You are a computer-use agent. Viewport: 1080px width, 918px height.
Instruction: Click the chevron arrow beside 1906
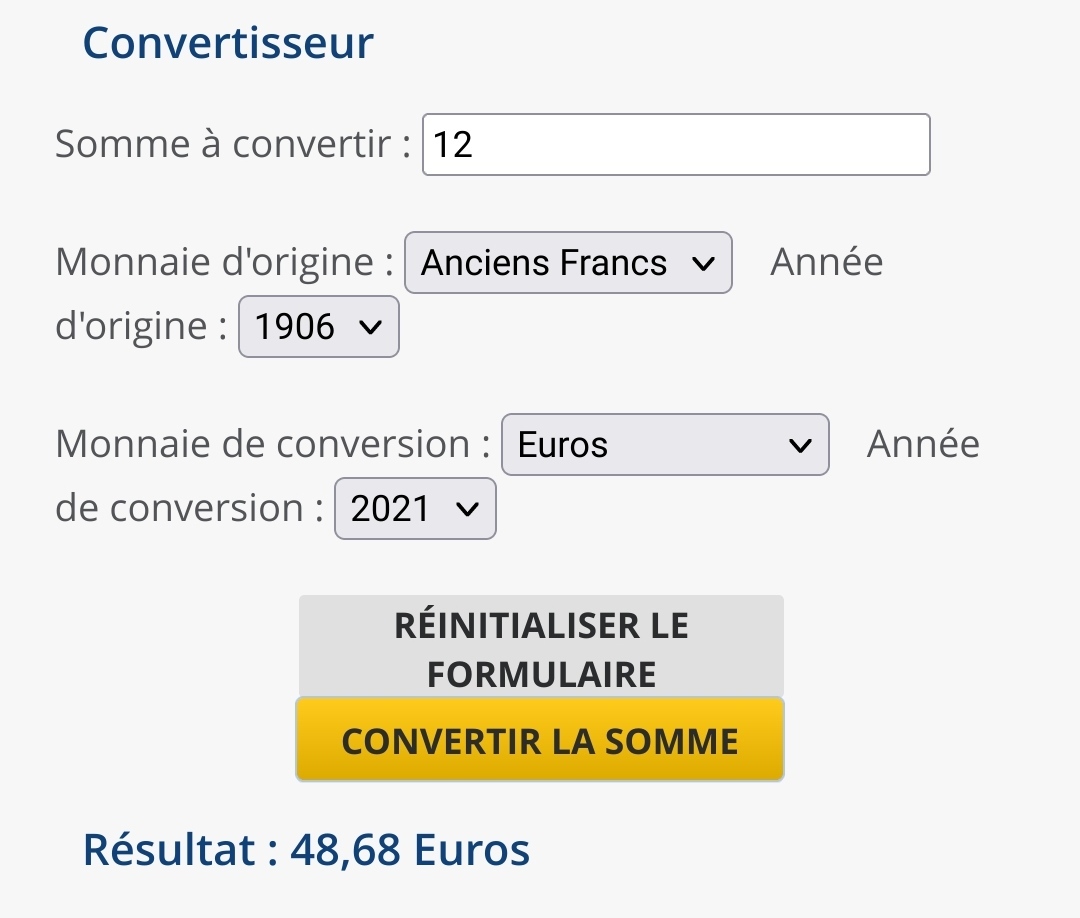pos(370,327)
